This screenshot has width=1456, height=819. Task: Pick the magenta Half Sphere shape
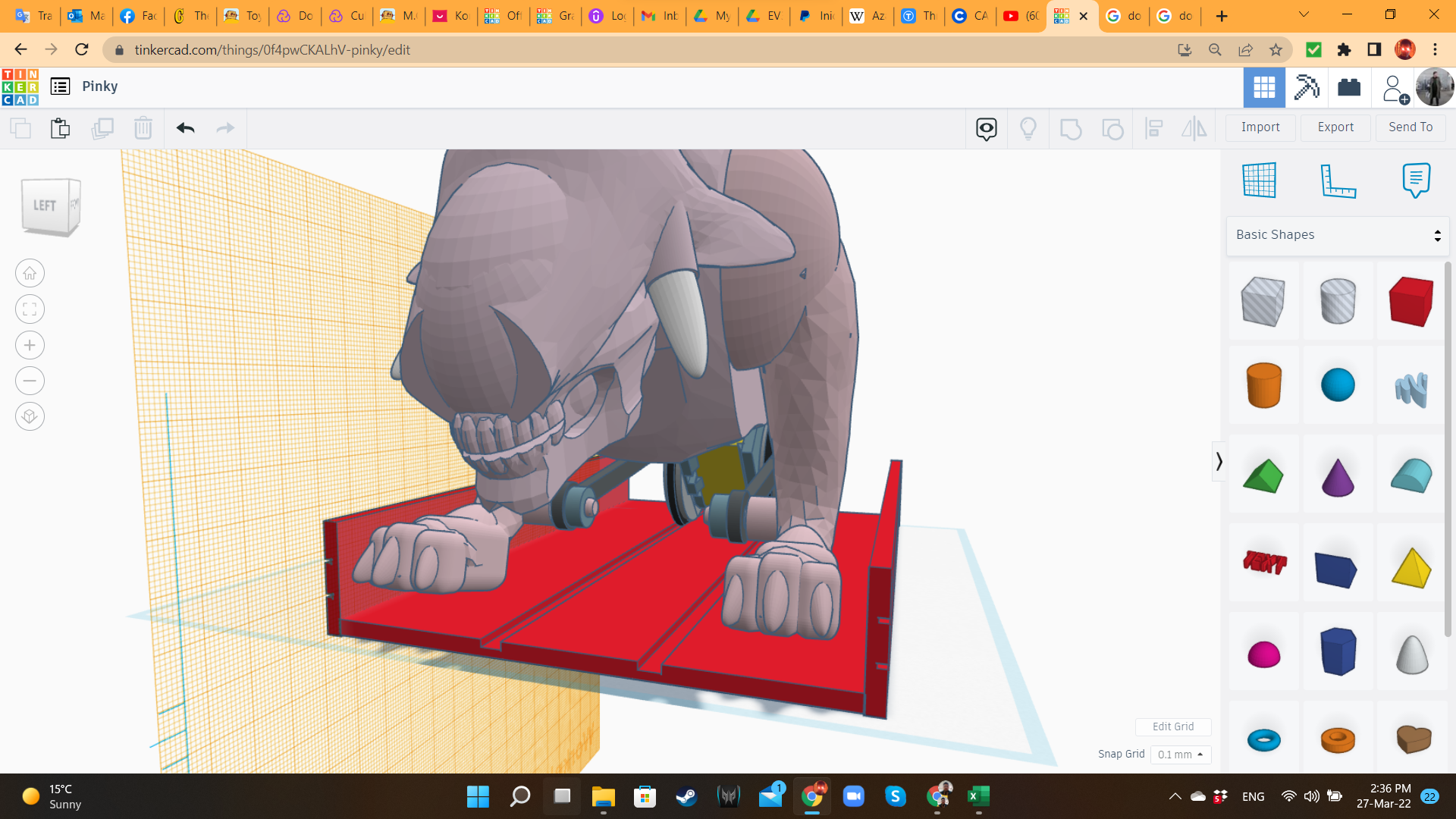click(x=1263, y=654)
